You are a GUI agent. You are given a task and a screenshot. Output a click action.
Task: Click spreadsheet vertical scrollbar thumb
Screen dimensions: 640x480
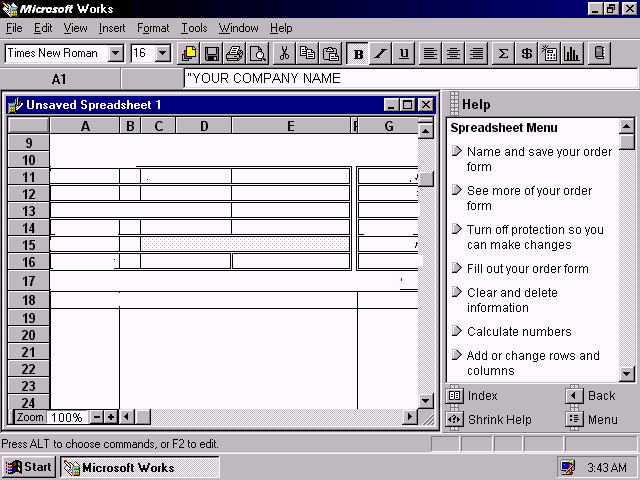[x=425, y=179]
